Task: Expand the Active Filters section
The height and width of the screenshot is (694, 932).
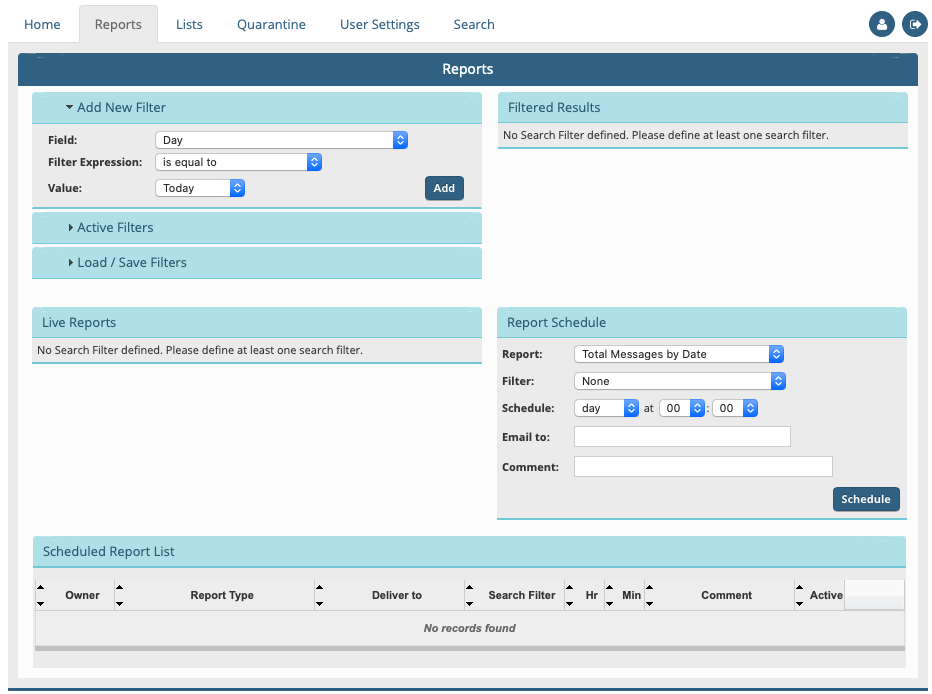Action: [x=115, y=228]
